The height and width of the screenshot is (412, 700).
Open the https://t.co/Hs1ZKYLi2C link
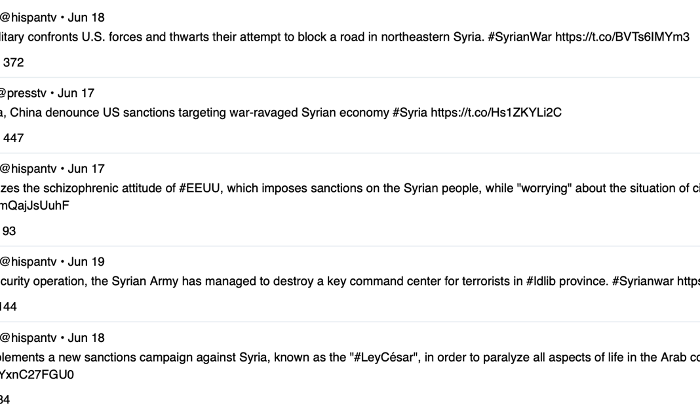(496, 112)
